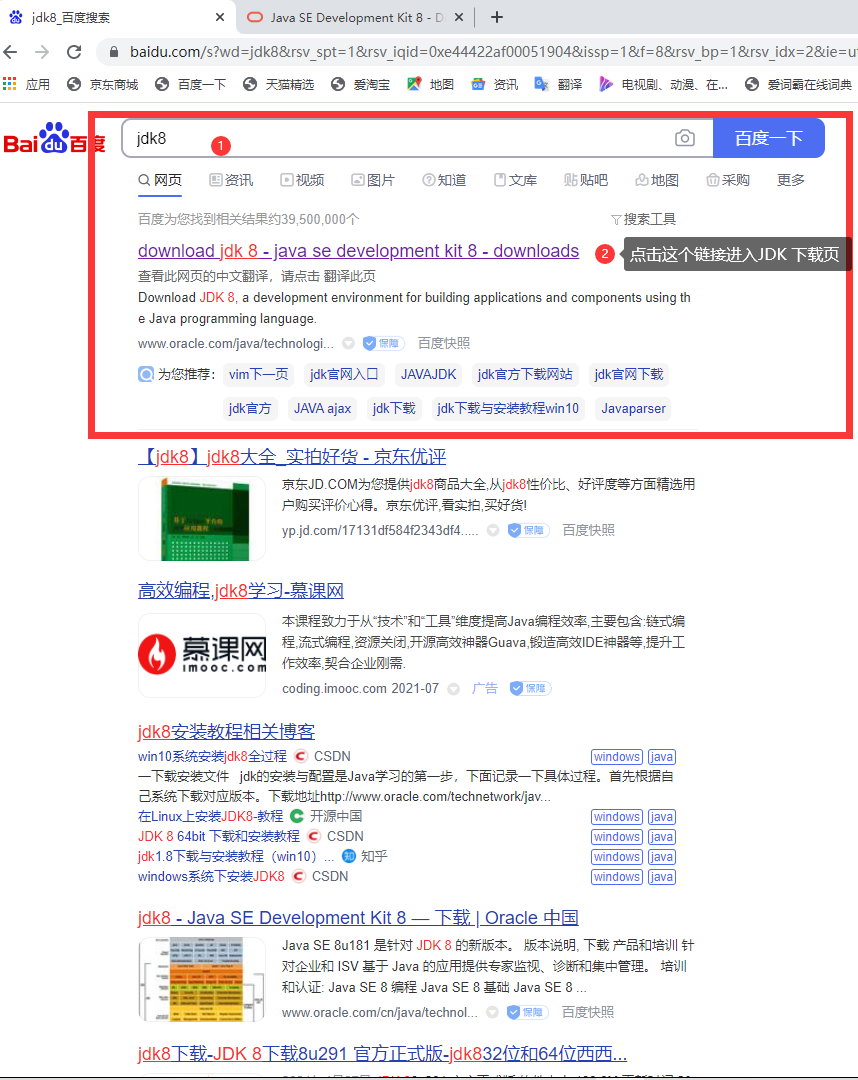Select the 采购 search category

pos(728,180)
